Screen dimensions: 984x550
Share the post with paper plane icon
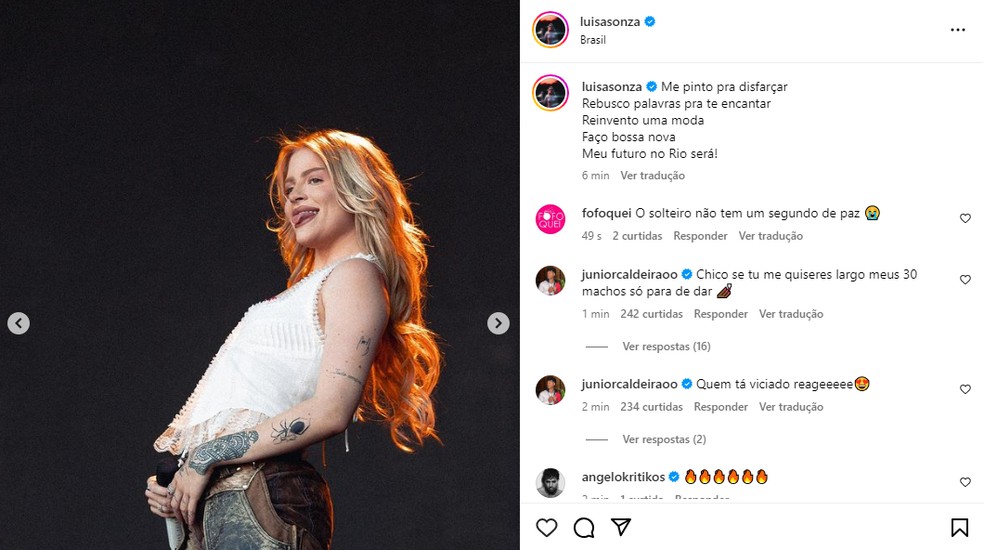(621, 527)
